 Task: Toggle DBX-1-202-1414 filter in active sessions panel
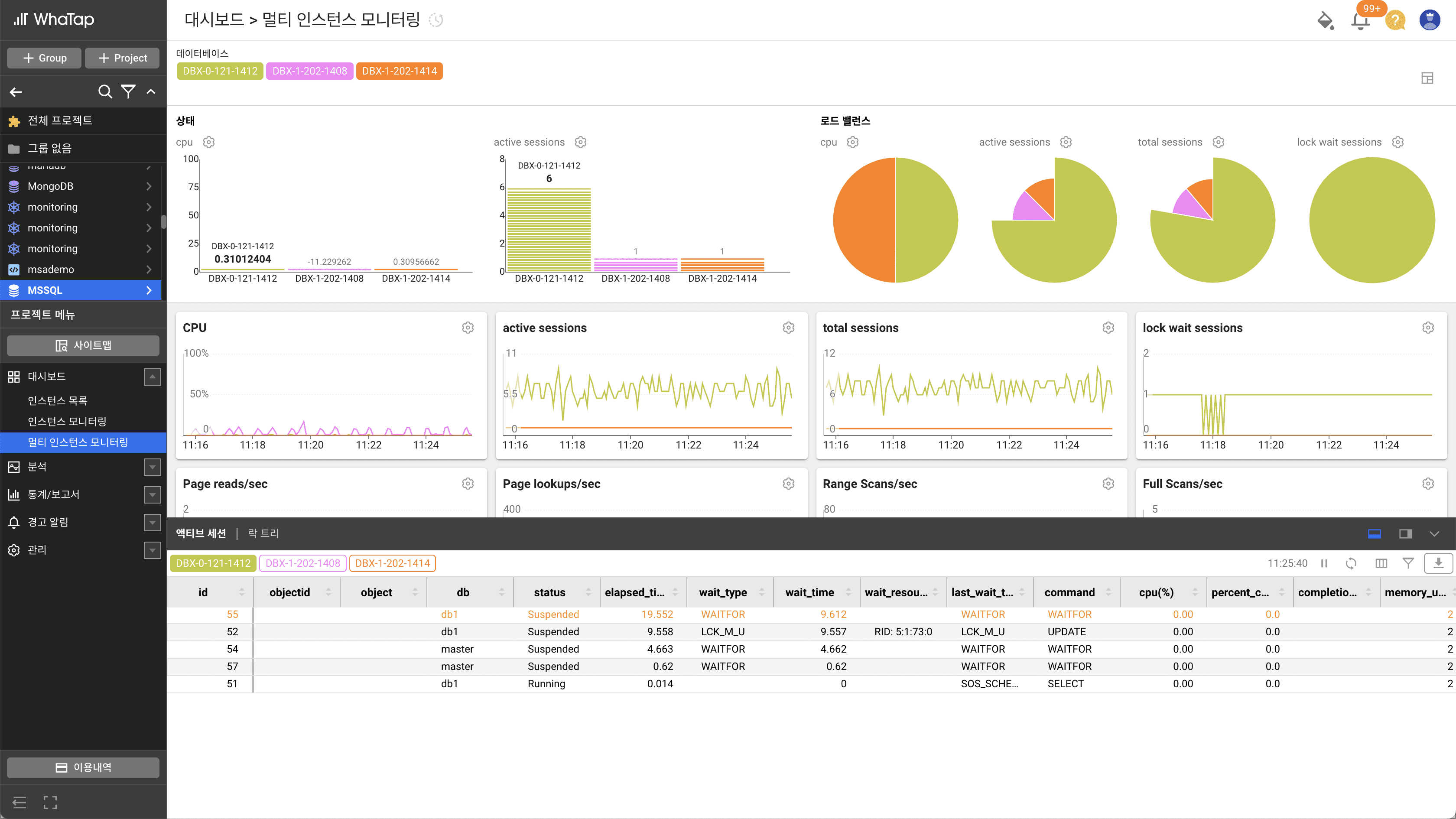392,563
